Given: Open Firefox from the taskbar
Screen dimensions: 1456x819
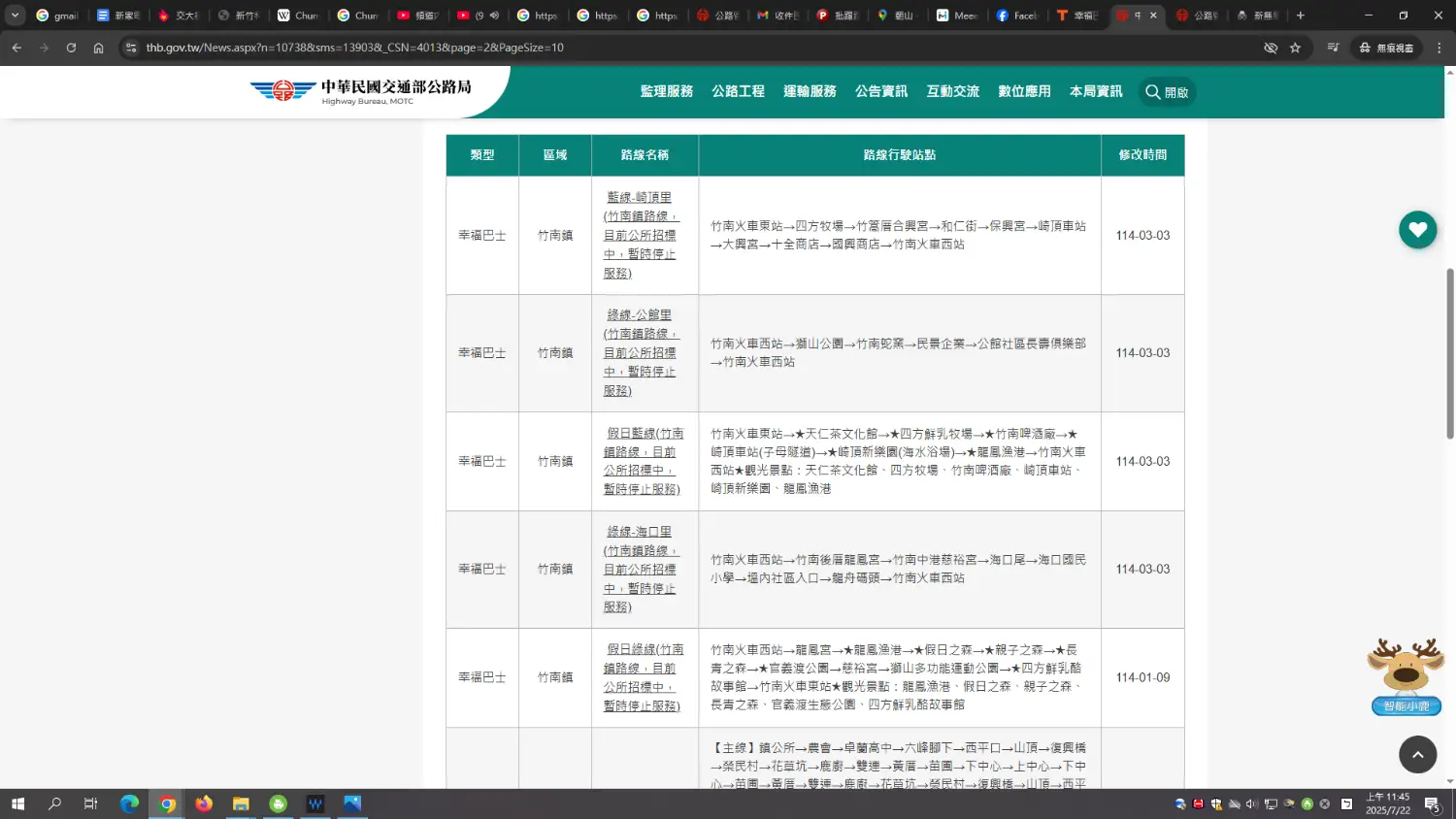Looking at the screenshot, I should [203, 803].
